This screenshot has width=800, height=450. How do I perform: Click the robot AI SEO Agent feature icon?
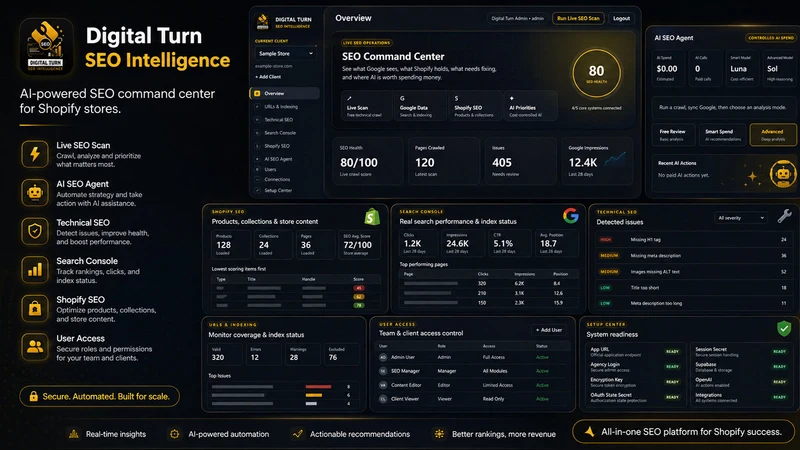(35, 192)
